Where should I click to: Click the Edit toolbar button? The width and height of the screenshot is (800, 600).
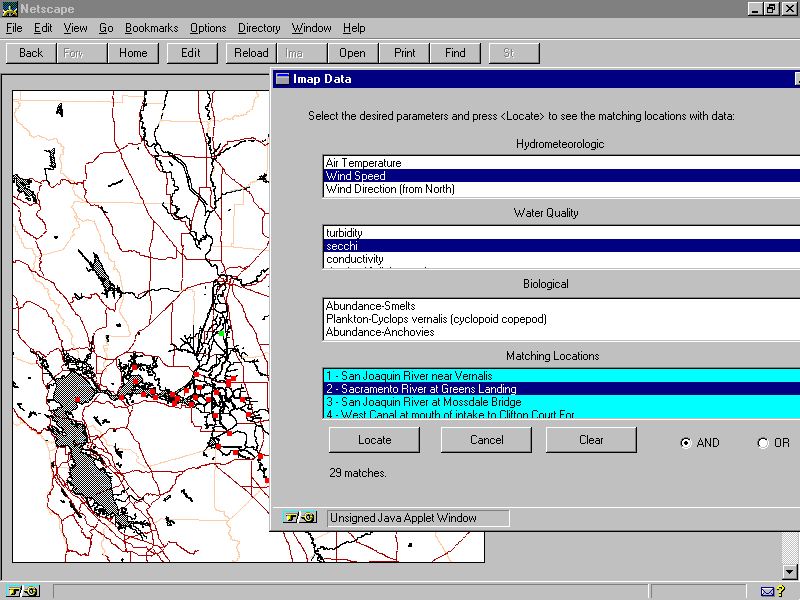pyautogui.click(x=191, y=53)
